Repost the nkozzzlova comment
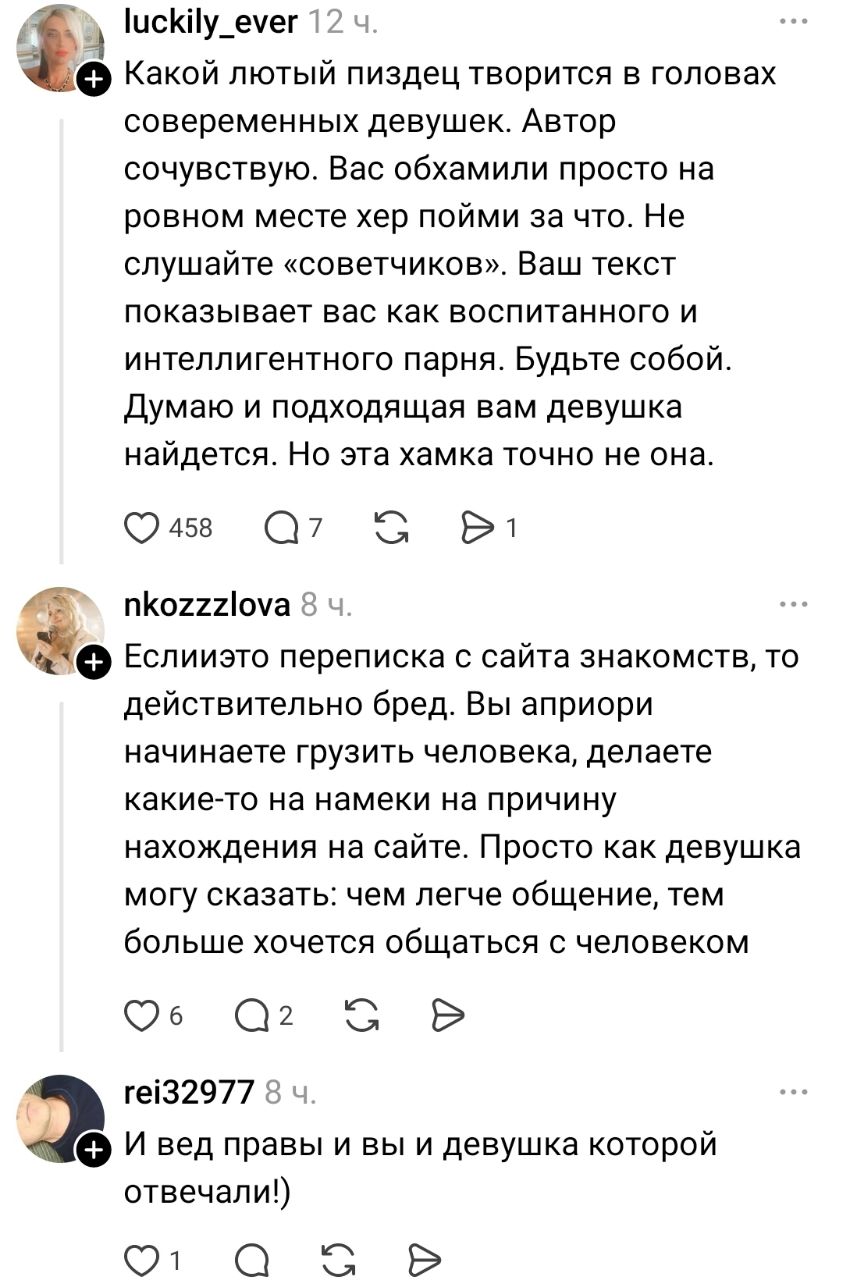843x1280 pixels. (361, 1016)
